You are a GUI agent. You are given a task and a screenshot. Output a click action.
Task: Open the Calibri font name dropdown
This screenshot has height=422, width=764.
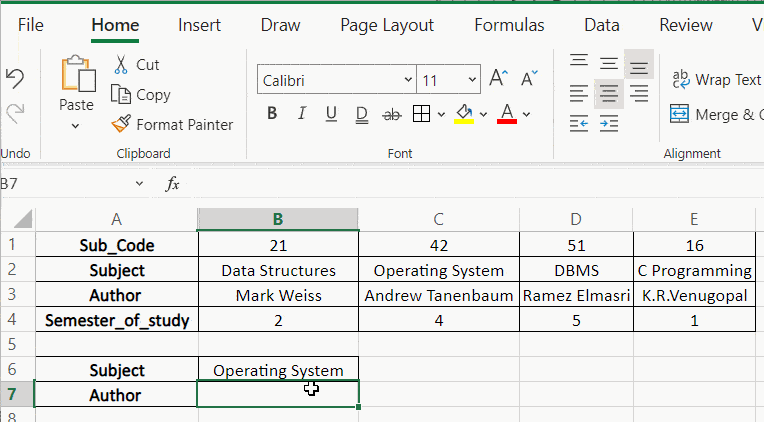coord(408,79)
